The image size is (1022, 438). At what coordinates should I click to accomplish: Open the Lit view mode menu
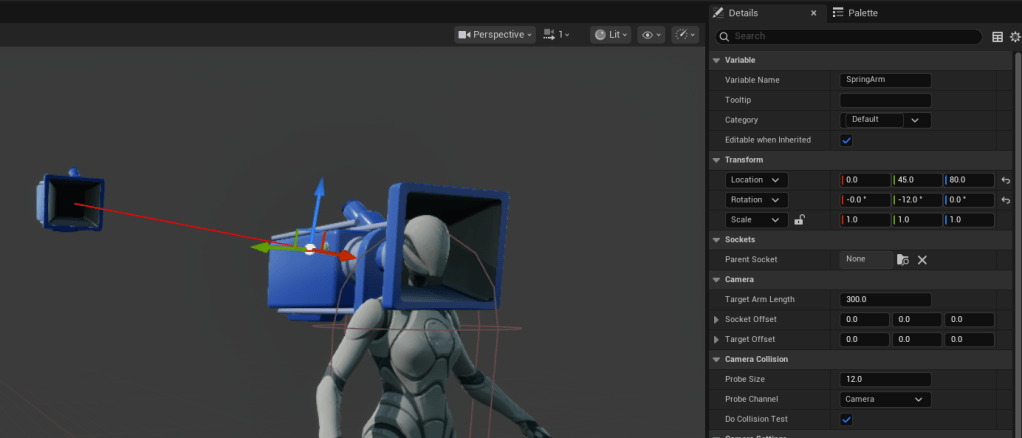[611, 35]
